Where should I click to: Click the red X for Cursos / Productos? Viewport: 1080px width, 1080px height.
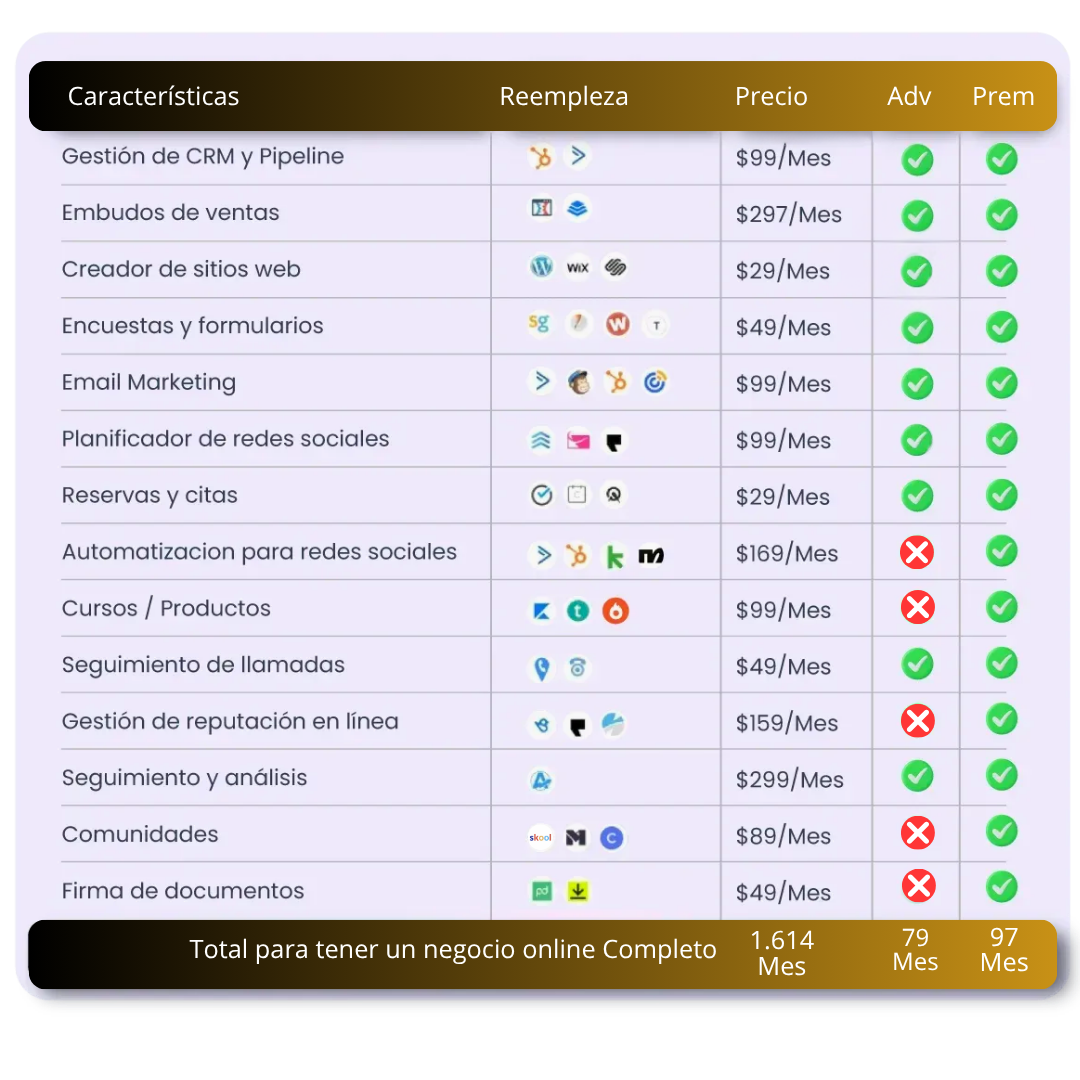tap(917, 608)
